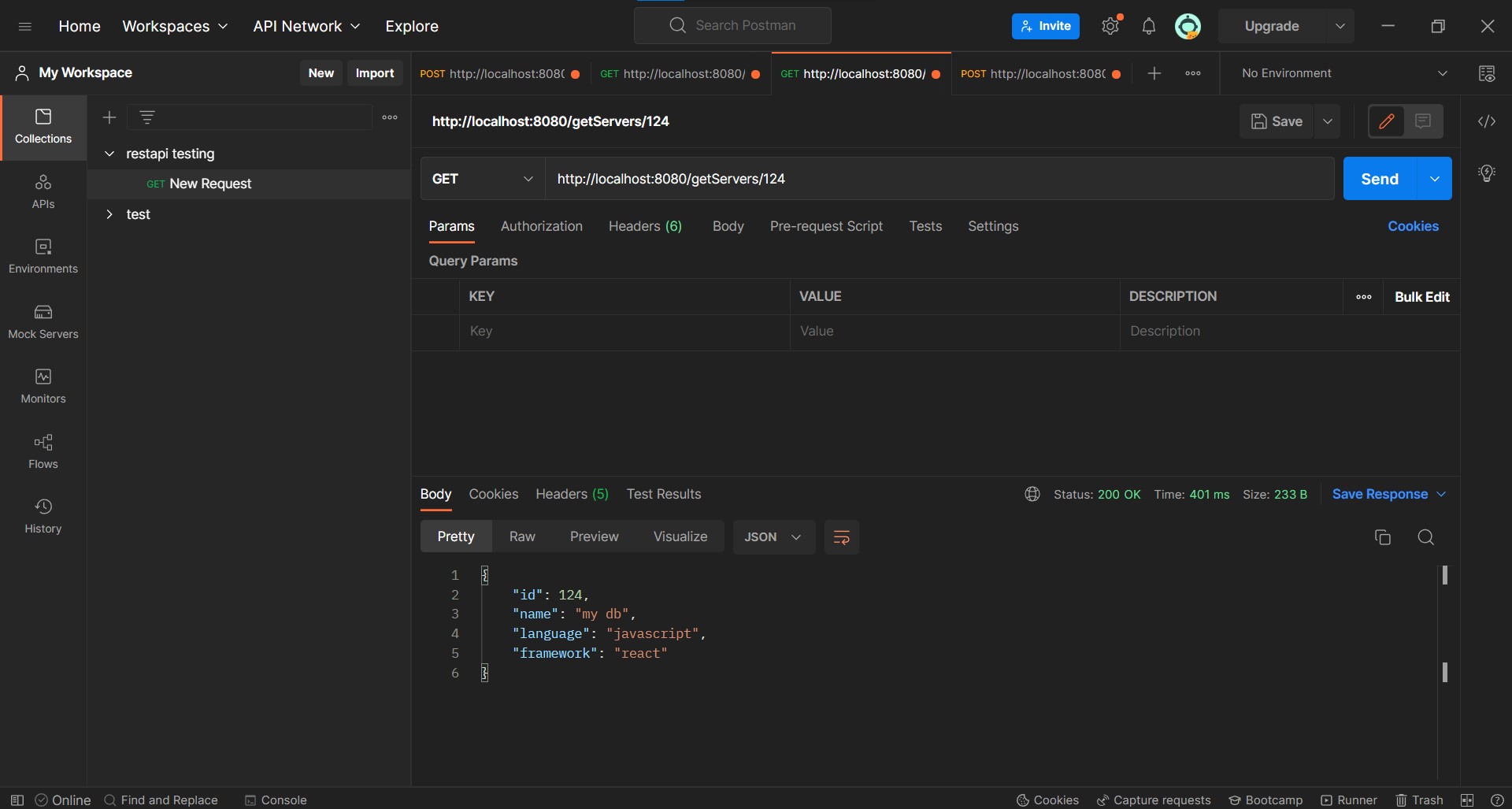Switch response view to Preview

pos(595,537)
